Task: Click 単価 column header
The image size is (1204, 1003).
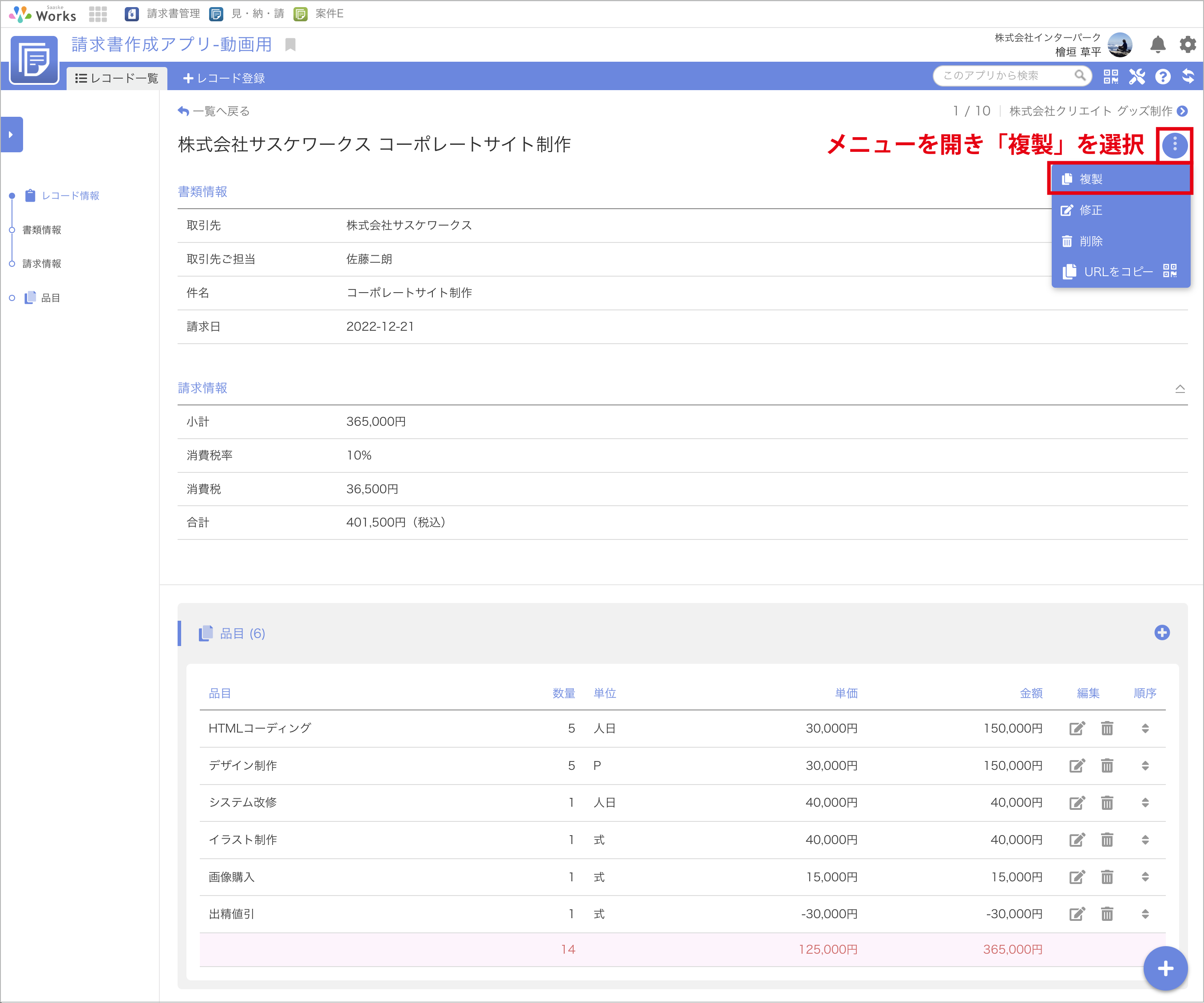Action: [x=846, y=694]
